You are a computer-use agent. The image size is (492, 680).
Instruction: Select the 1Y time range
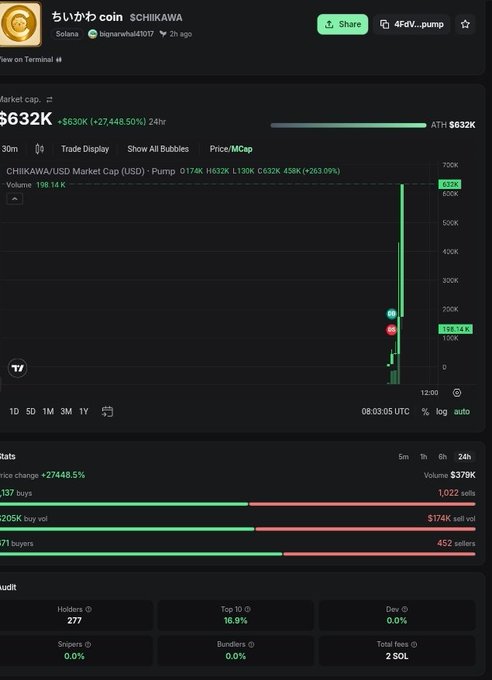(84, 412)
